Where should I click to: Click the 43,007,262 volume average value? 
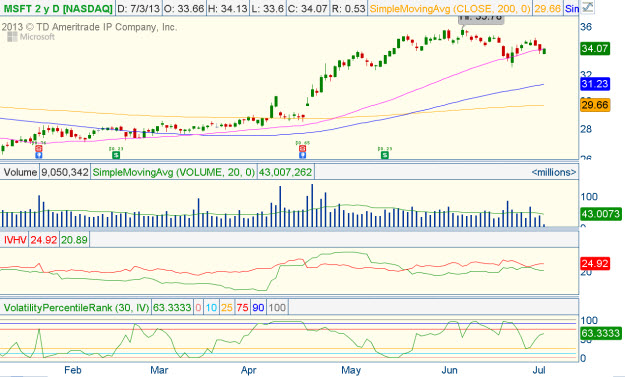tap(285, 172)
